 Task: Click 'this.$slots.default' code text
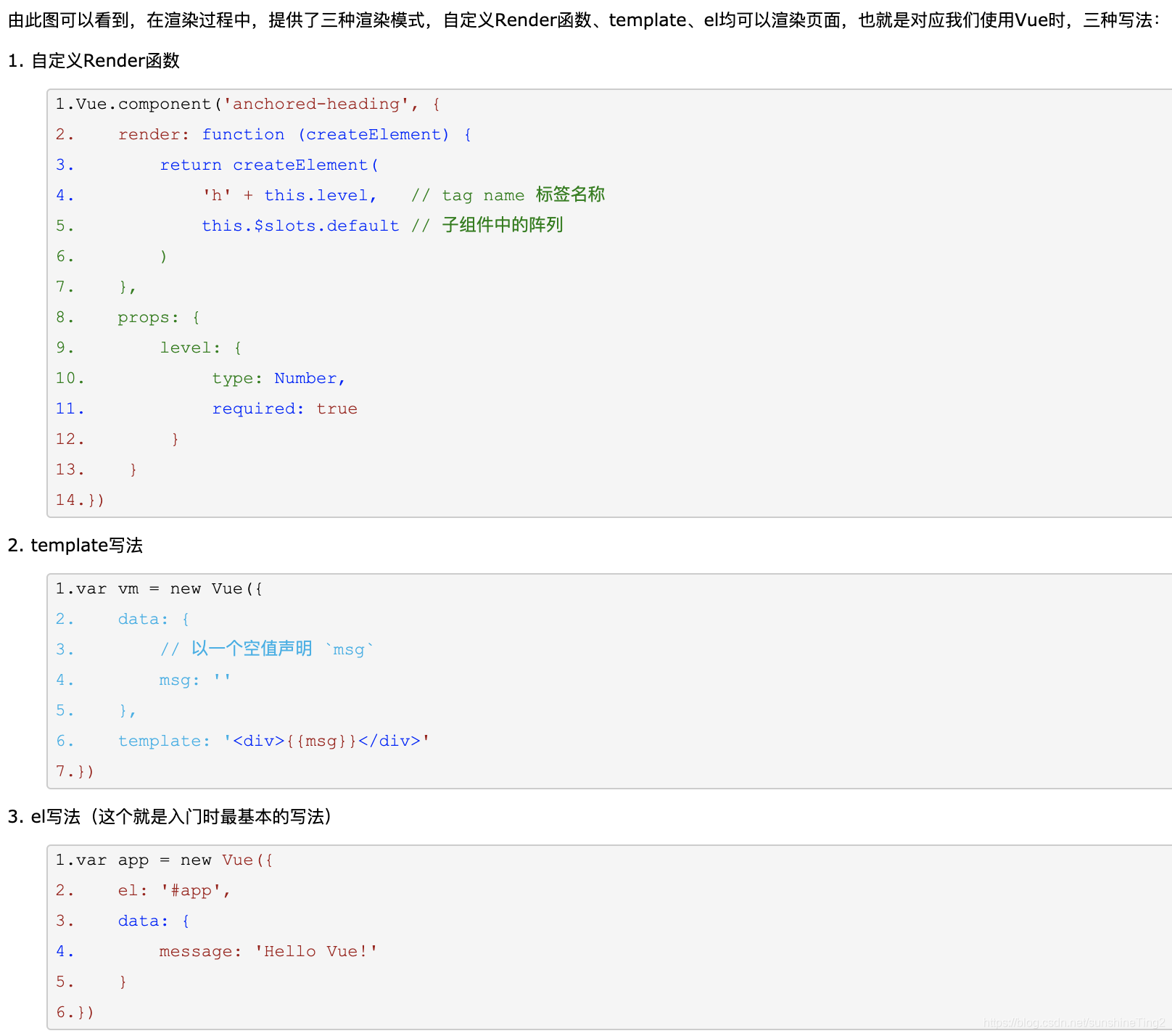pos(300,226)
